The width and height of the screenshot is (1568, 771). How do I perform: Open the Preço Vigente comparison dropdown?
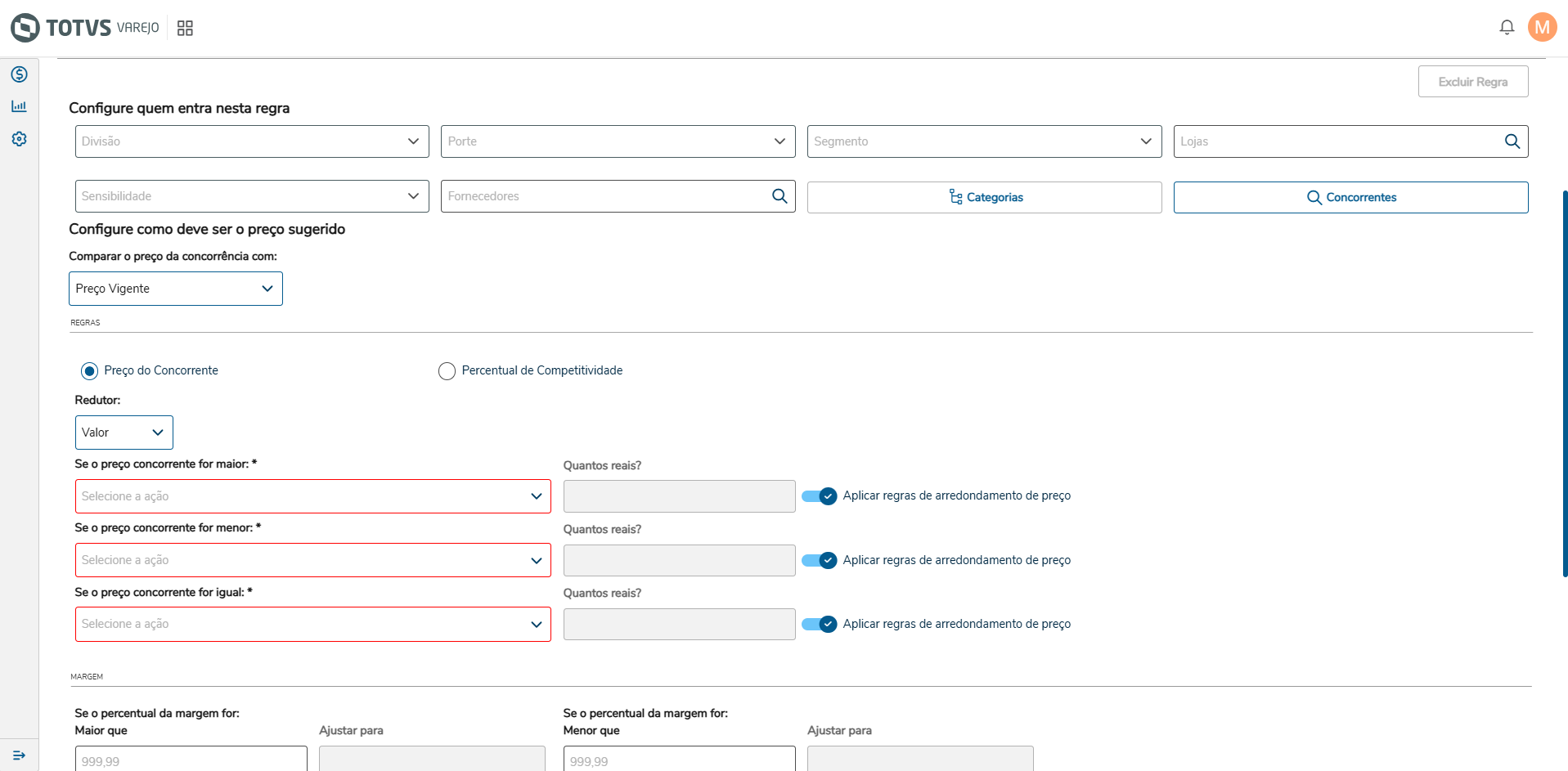click(176, 289)
